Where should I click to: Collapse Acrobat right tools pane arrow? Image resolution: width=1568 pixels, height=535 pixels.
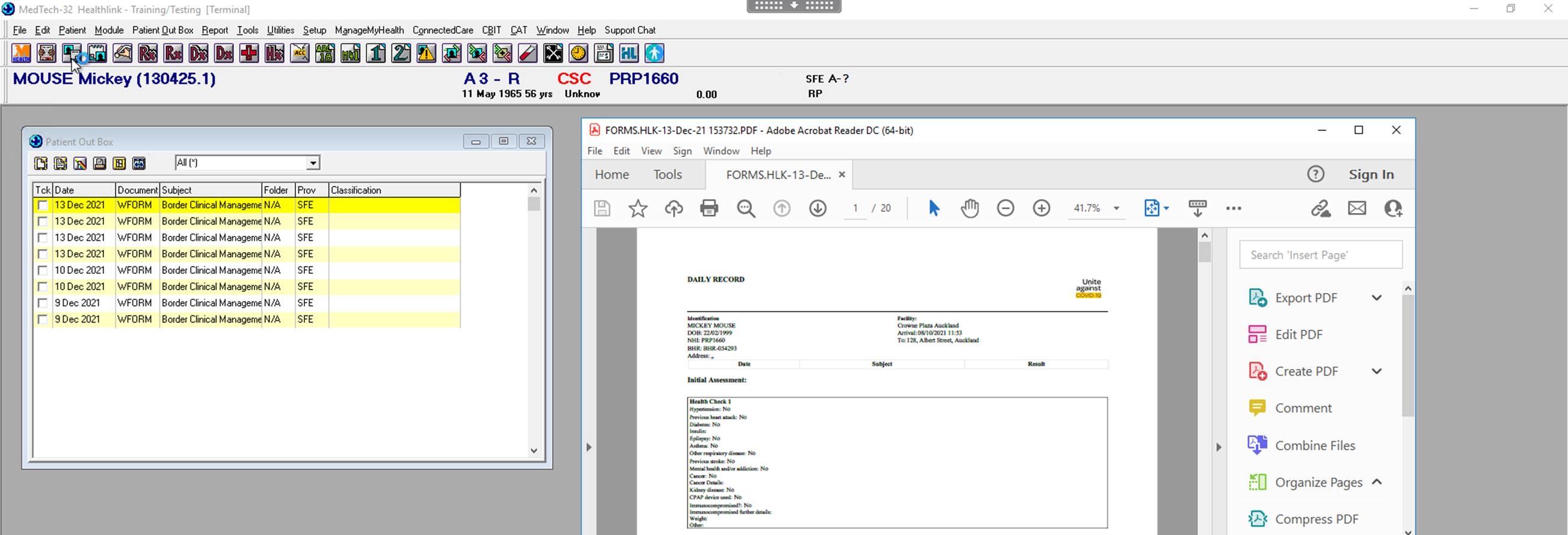[x=1219, y=447]
